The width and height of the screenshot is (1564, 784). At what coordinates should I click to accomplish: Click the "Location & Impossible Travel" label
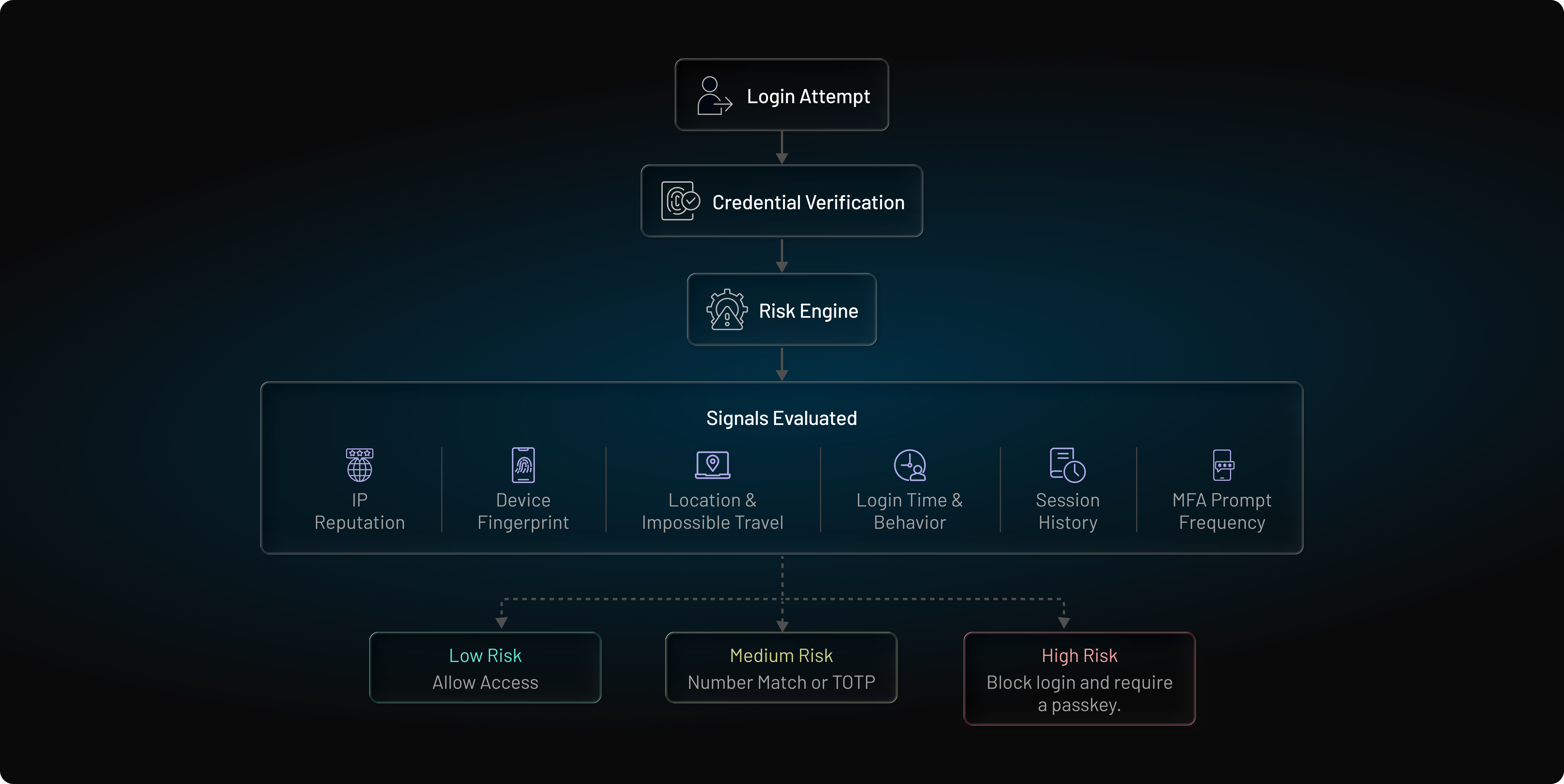click(x=712, y=511)
